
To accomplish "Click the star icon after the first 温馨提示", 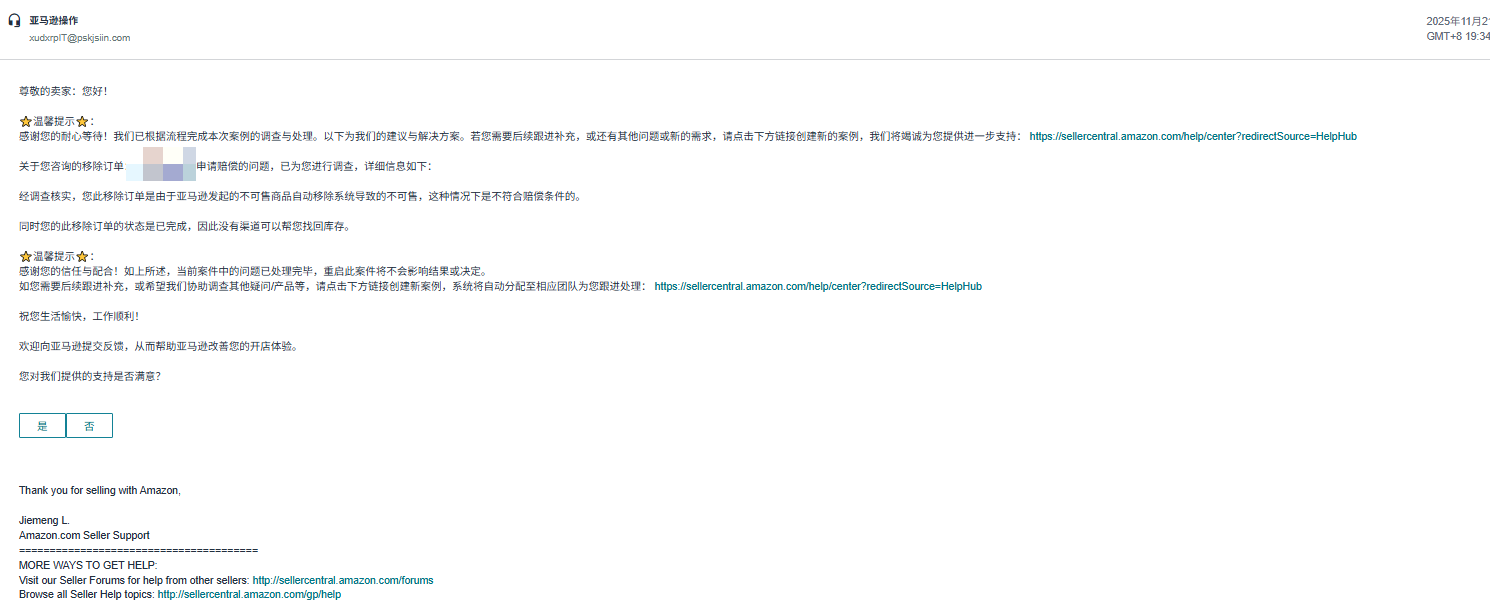I will click(82, 121).
